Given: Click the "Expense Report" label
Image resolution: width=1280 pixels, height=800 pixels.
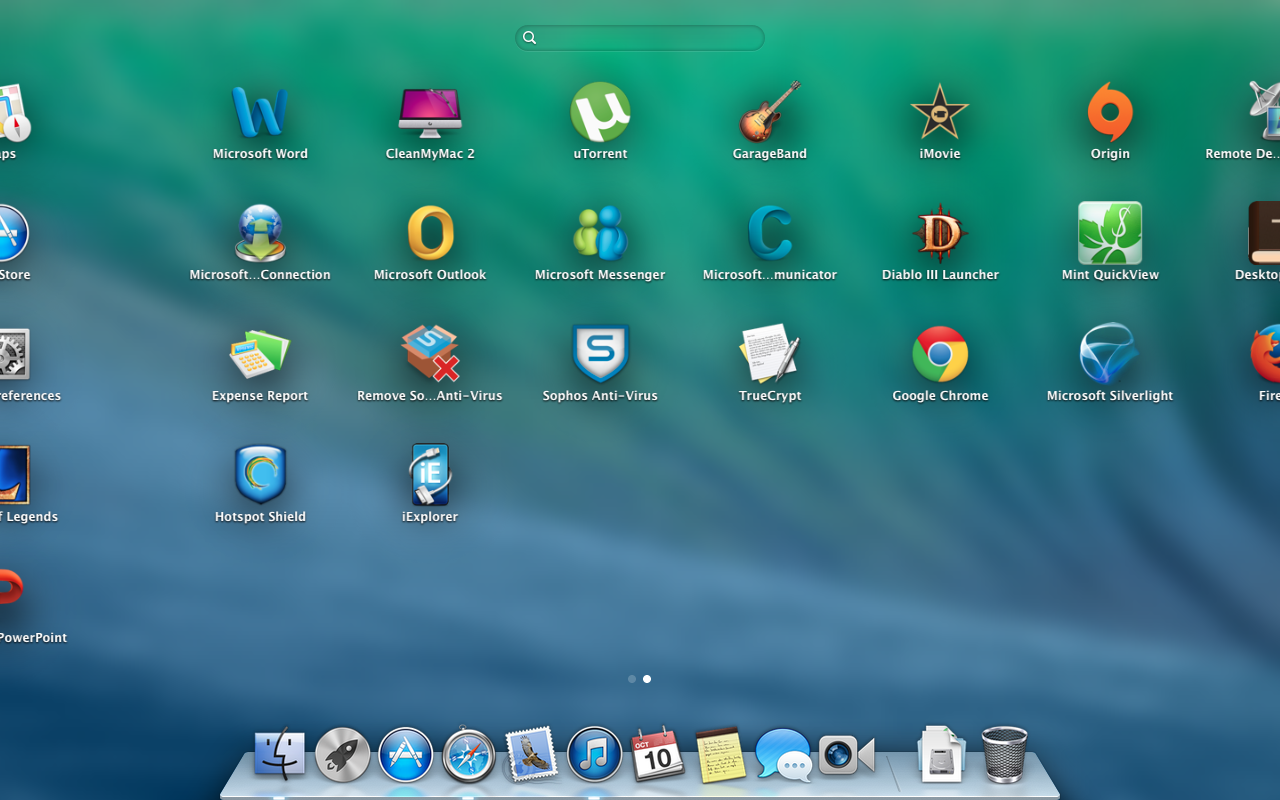Looking at the screenshot, I should point(260,396).
